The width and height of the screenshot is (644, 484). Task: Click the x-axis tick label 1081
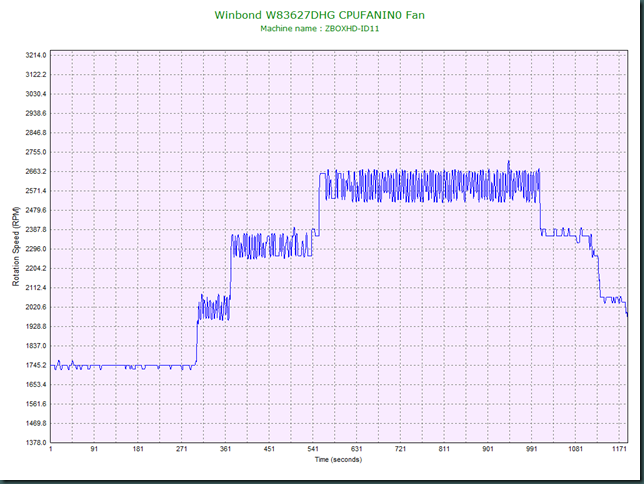pos(575,449)
